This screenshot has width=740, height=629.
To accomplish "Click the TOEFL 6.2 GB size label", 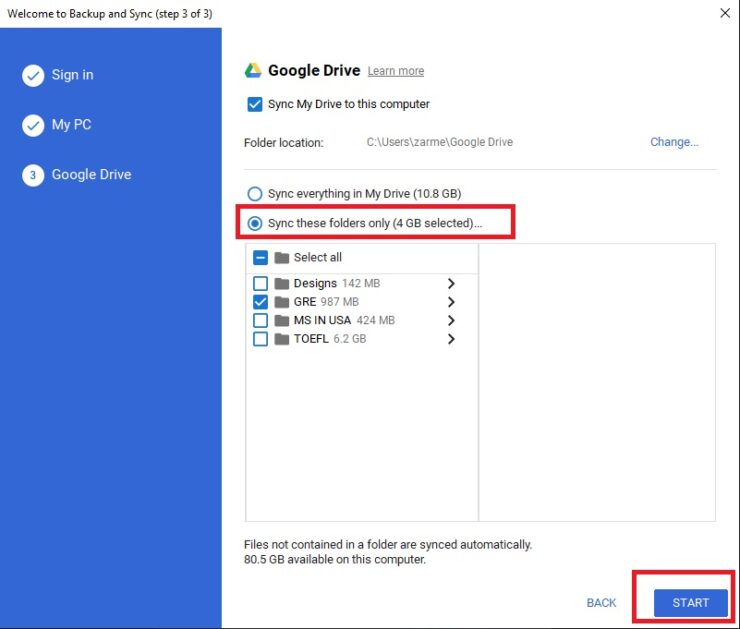I will point(350,339).
